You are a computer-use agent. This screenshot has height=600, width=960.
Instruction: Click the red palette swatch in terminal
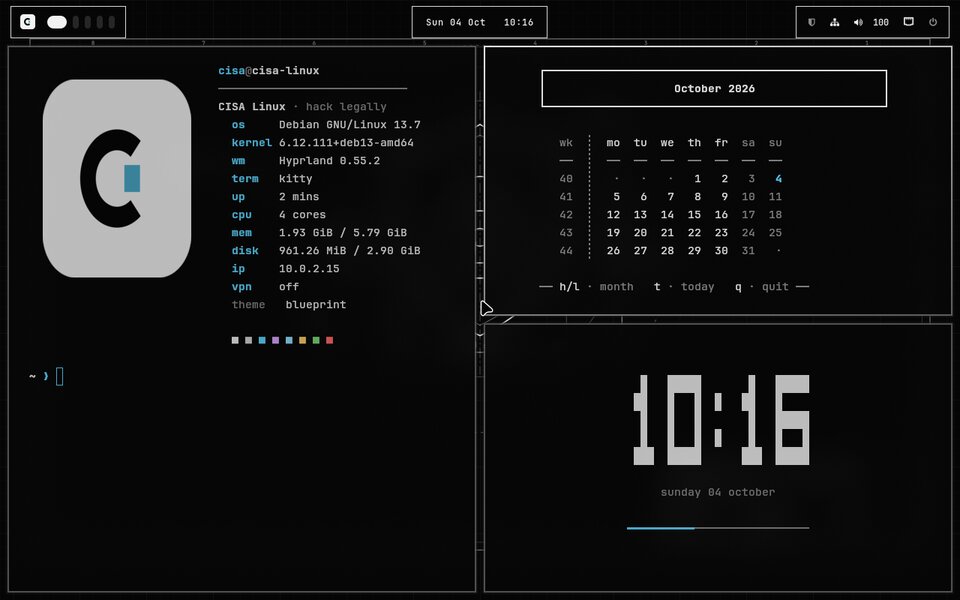point(329,340)
